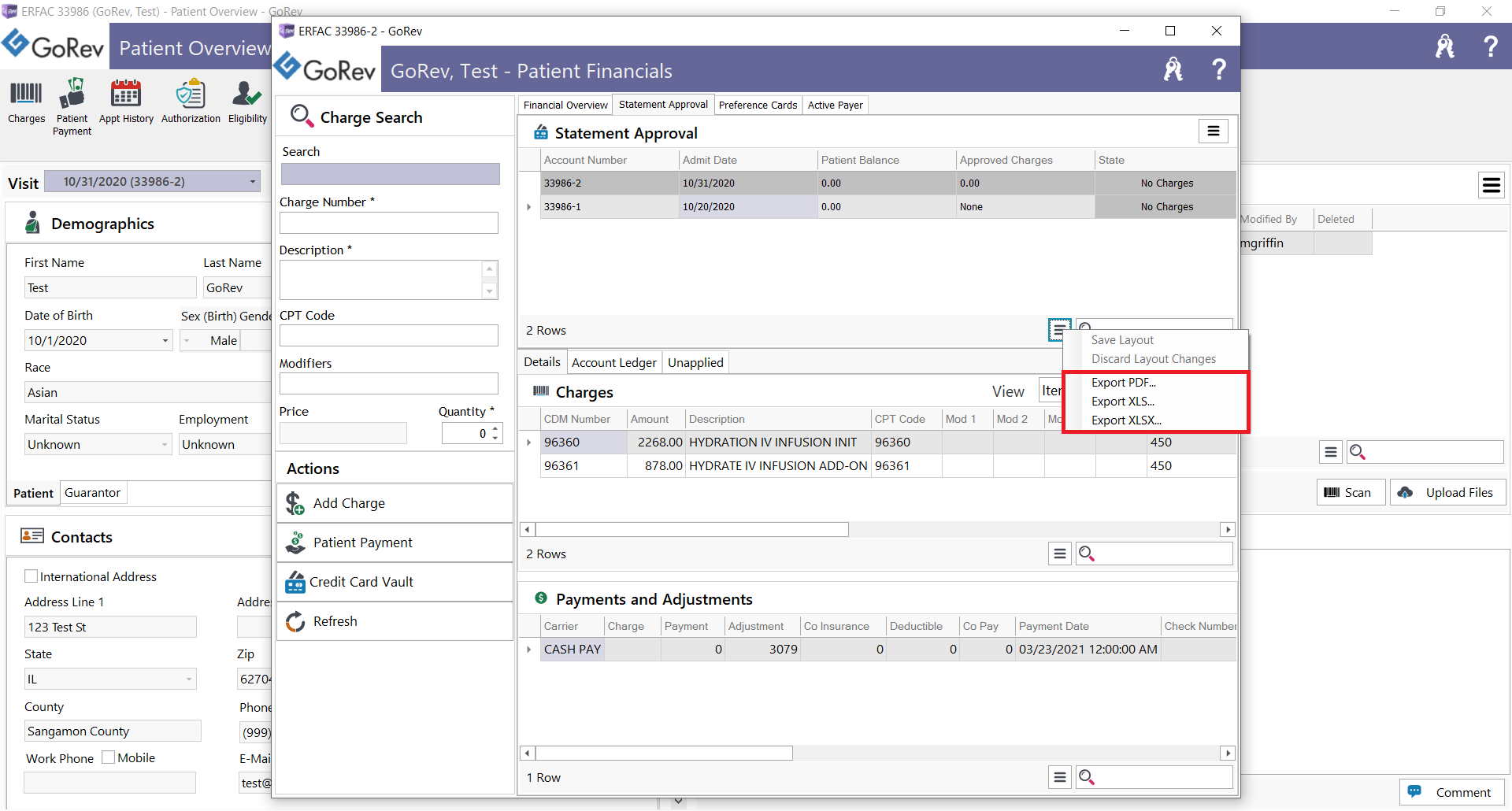
Task: Sort by the Patient Balance column header
Action: [x=886, y=160]
